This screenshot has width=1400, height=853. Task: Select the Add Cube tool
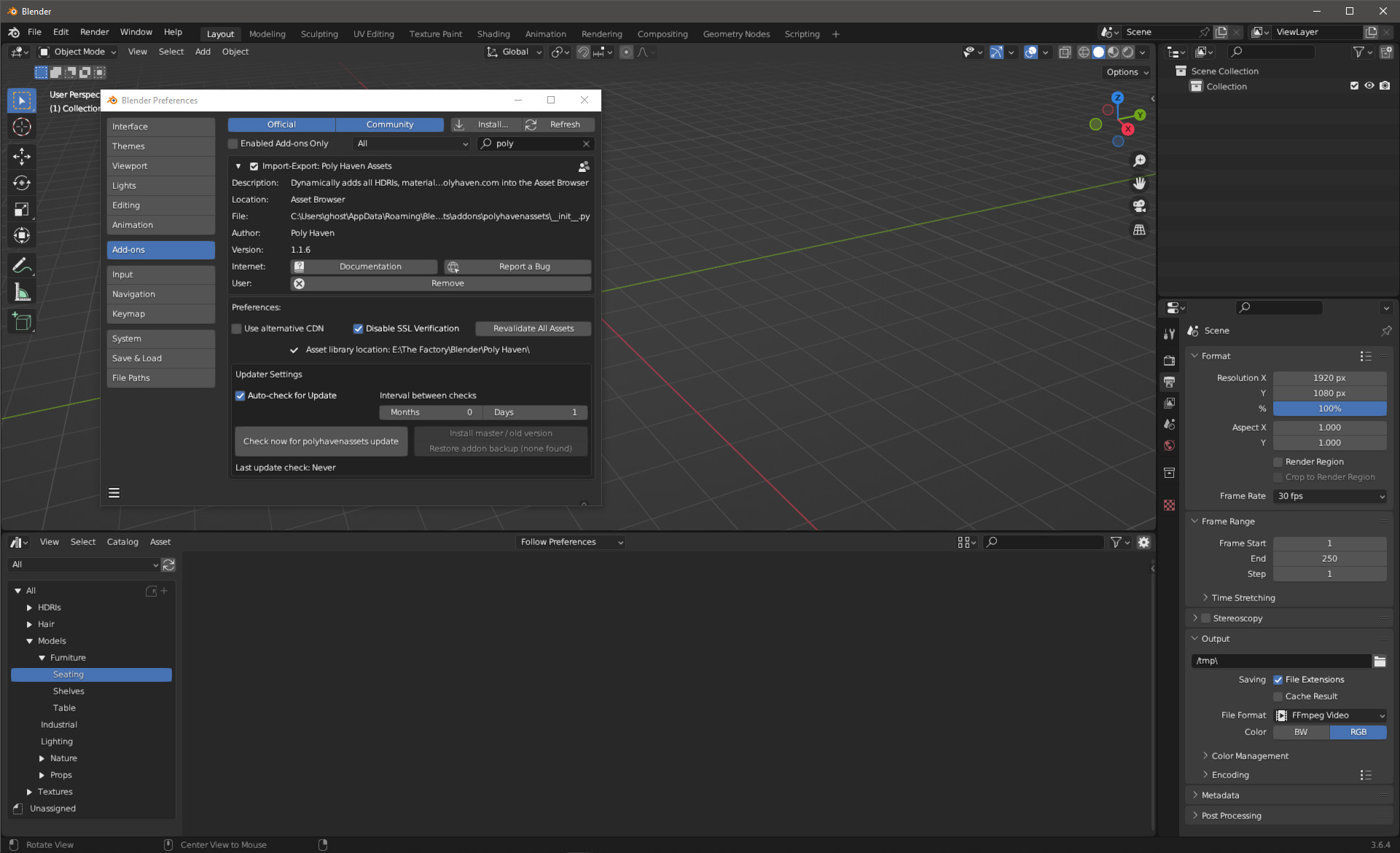22,321
